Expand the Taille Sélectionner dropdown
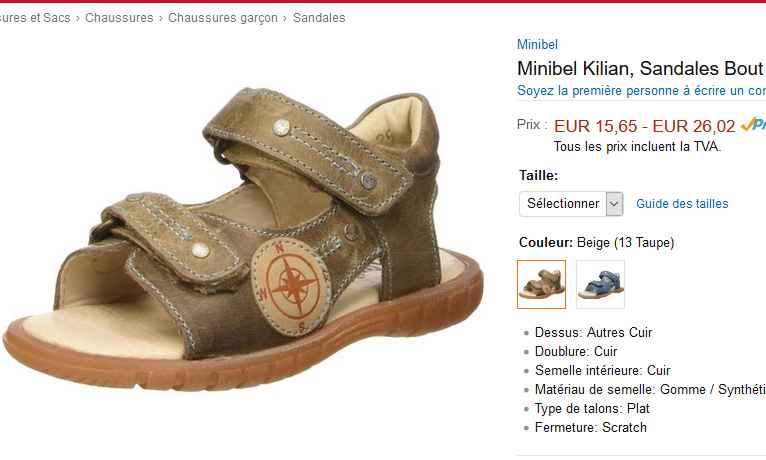The height and width of the screenshot is (460, 766). (x=571, y=204)
